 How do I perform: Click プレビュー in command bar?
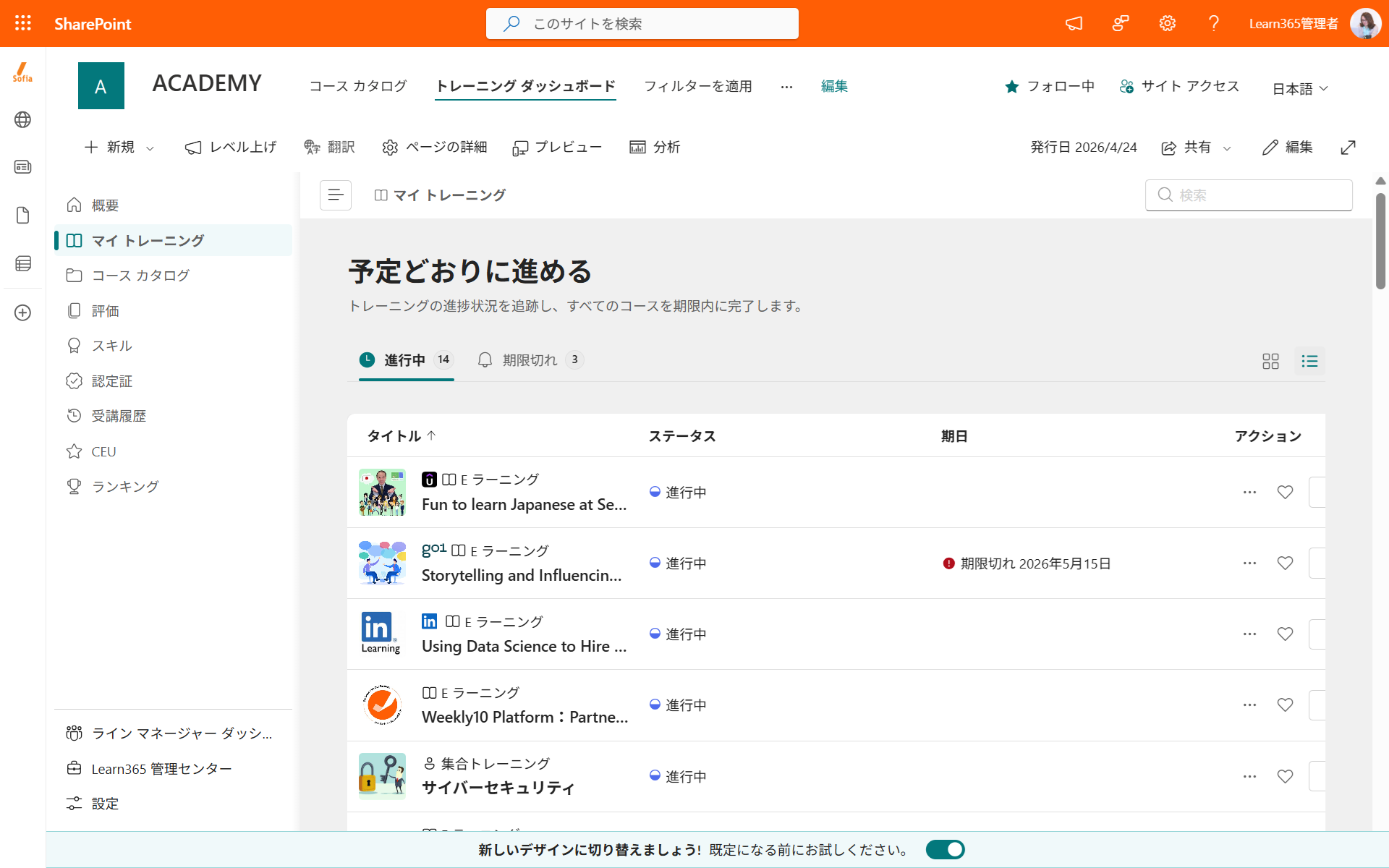[557, 148]
